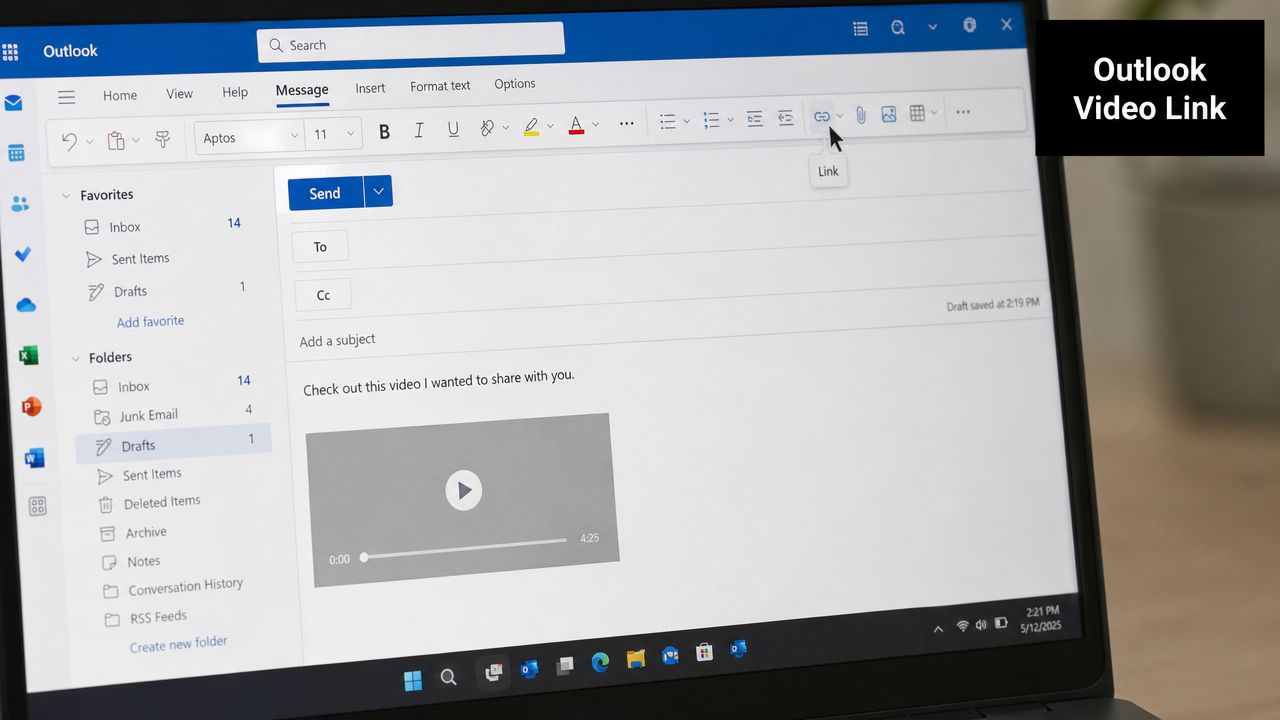The height and width of the screenshot is (720, 1280).
Task: Toggle bold formatting
Action: (x=384, y=132)
